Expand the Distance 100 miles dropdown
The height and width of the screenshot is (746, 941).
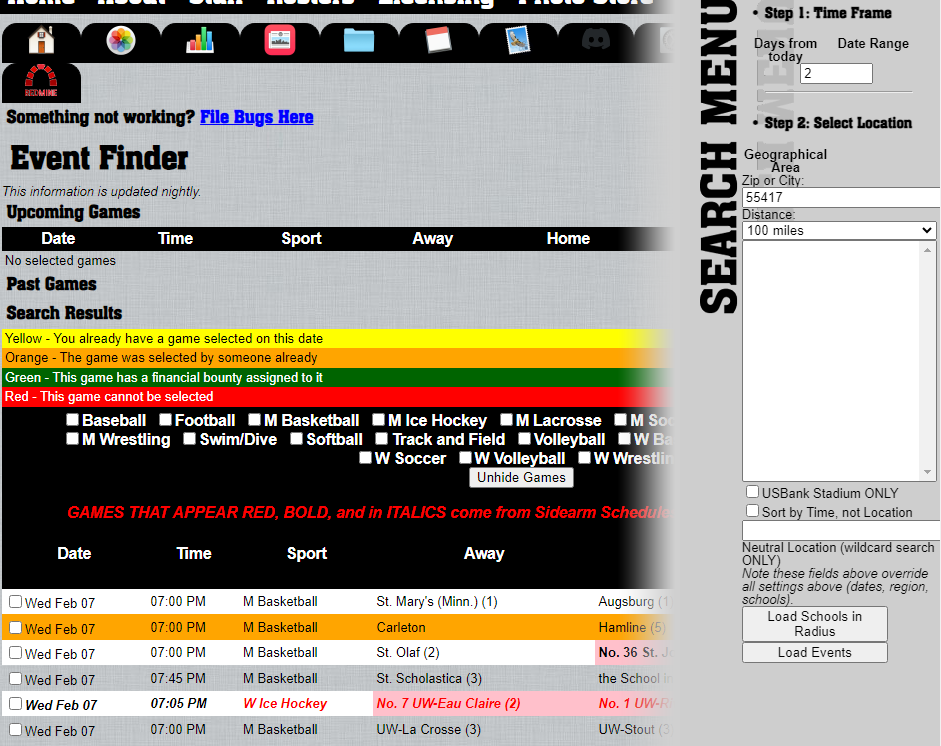tap(839, 231)
